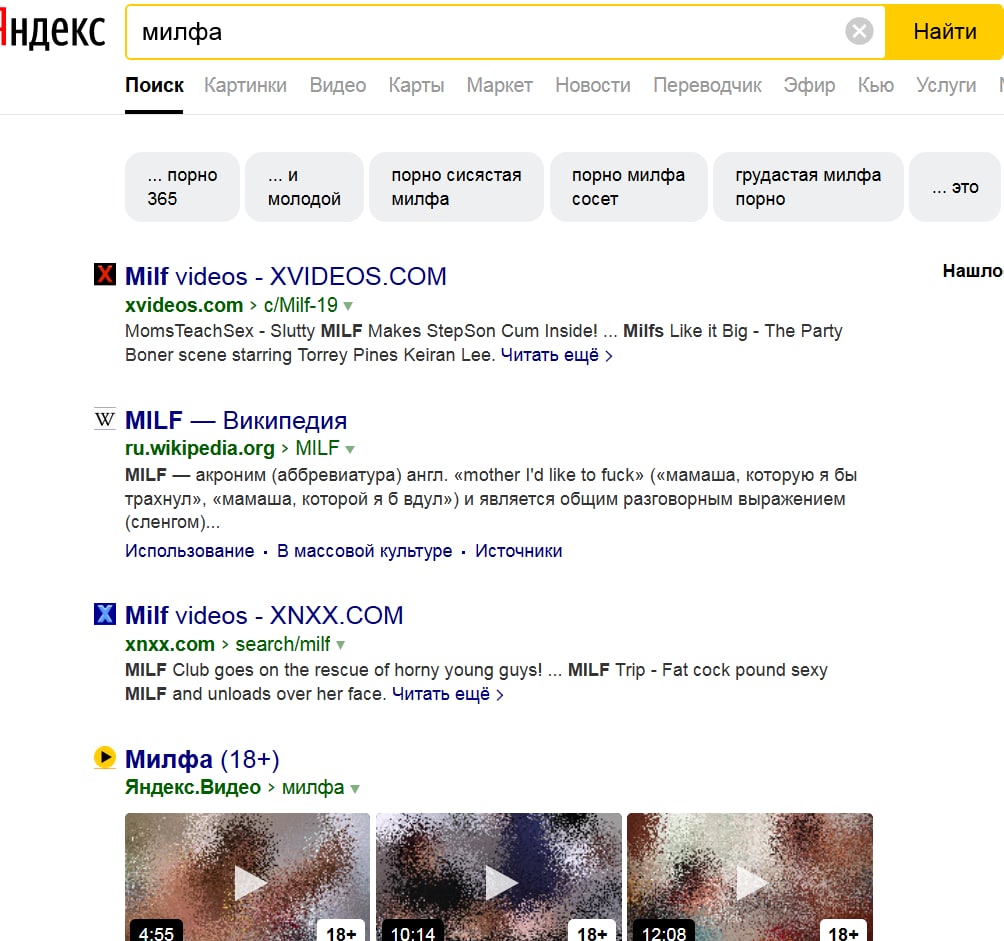Viewport: 1004px width, 941px height.
Task: Expand xvideos.com result options arrow
Action: coord(348,306)
